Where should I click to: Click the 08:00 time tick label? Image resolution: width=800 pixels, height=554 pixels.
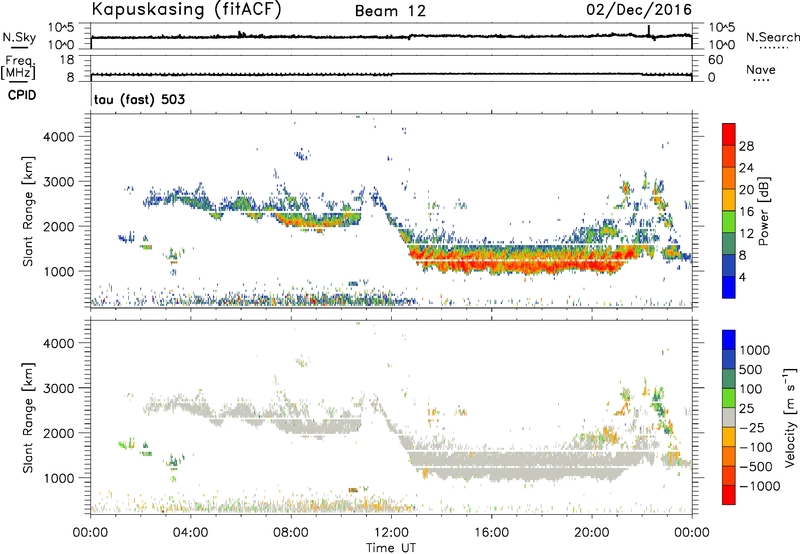coord(291,533)
